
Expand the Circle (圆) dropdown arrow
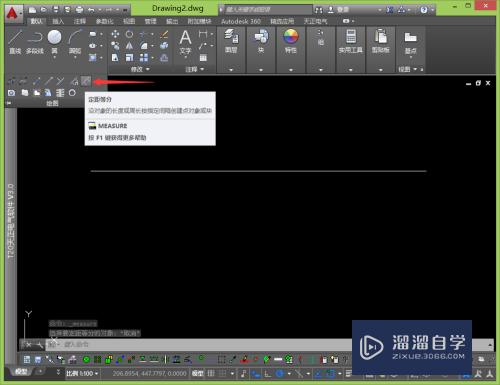[54, 58]
